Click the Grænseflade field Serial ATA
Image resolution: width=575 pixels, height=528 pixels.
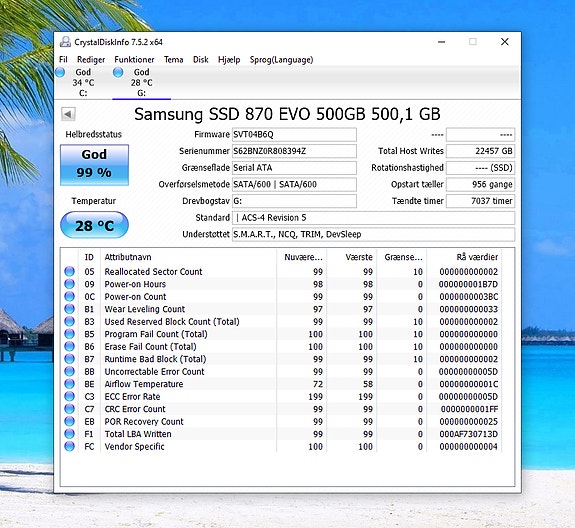coord(294,168)
